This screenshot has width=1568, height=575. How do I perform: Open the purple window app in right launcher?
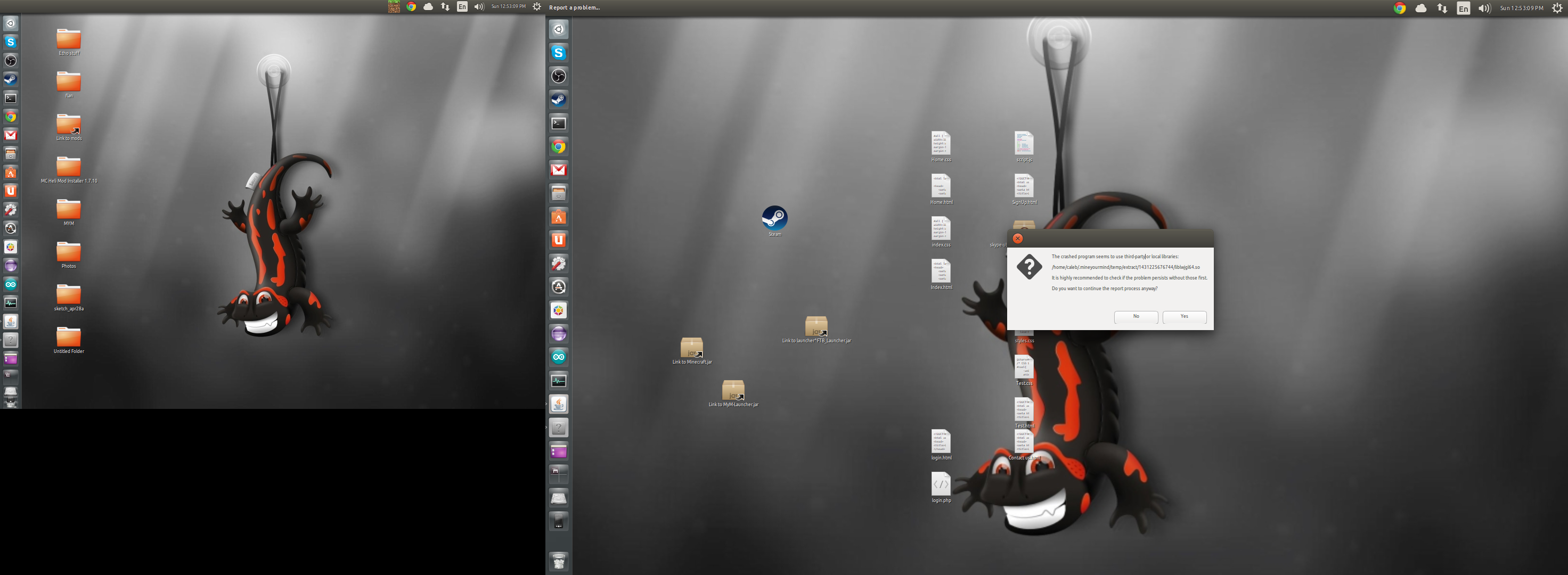pyautogui.click(x=559, y=451)
